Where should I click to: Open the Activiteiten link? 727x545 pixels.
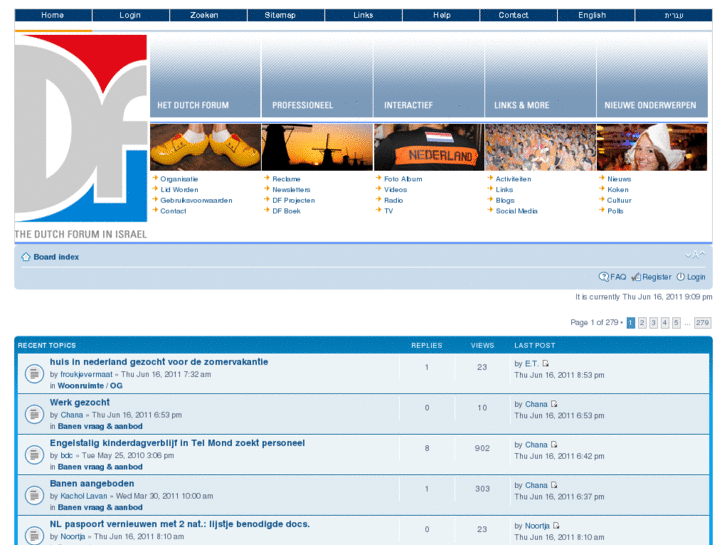click(513, 179)
